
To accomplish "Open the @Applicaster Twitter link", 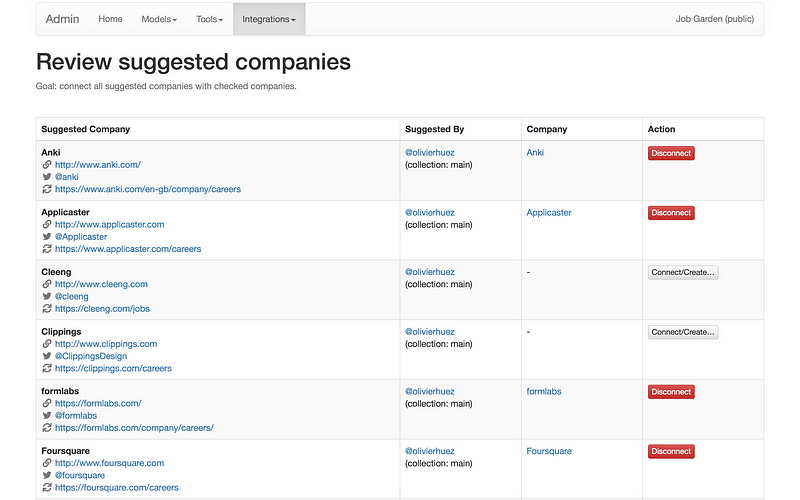I will 81,236.
